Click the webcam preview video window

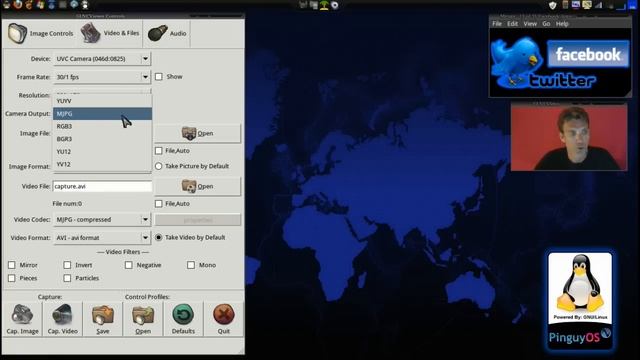pyautogui.click(x=569, y=138)
